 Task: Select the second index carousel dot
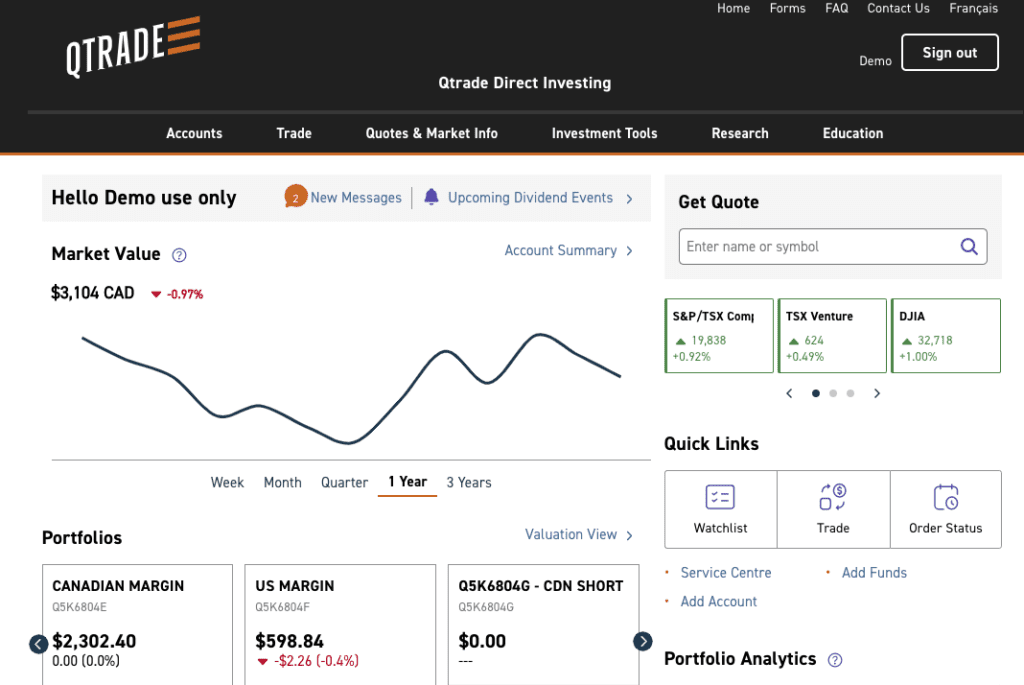point(832,394)
